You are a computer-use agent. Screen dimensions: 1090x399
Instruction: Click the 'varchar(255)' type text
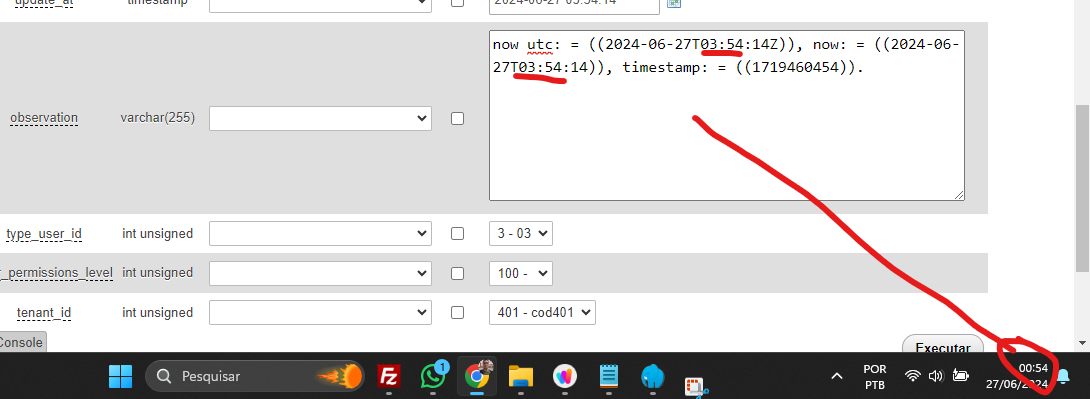(158, 117)
